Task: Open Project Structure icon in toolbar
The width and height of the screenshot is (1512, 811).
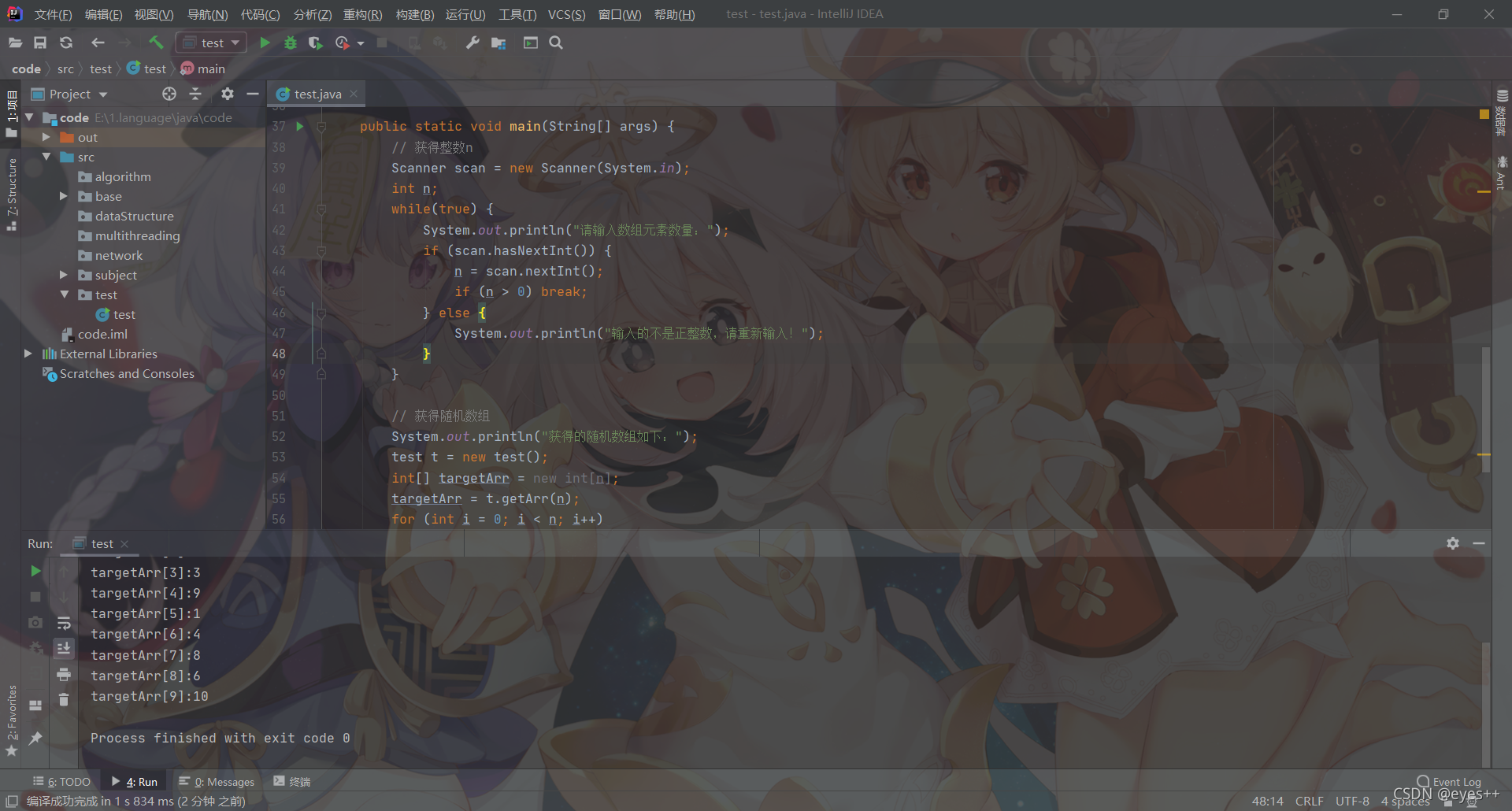Action: [x=498, y=43]
